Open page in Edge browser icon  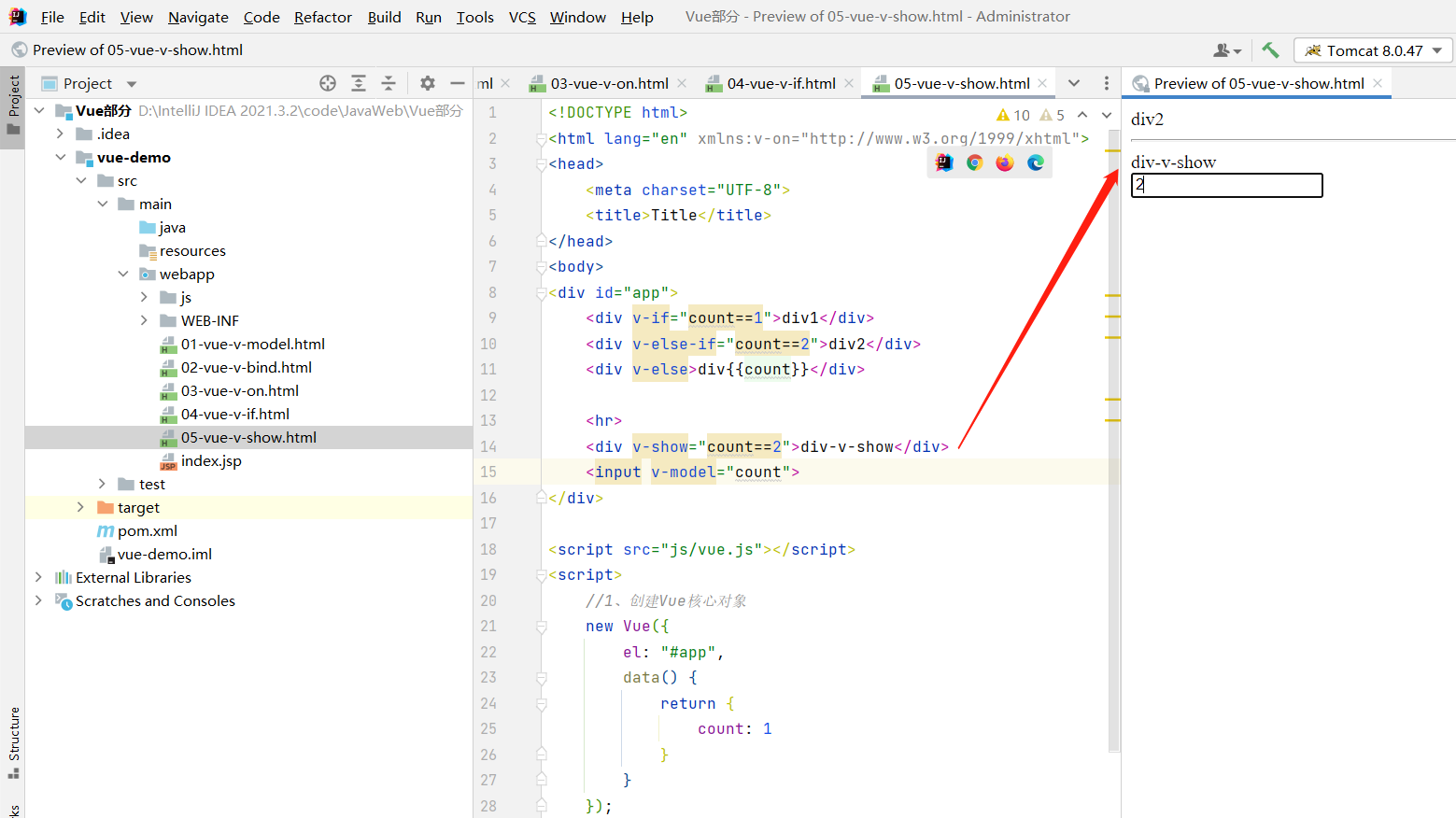tap(1036, 162)
